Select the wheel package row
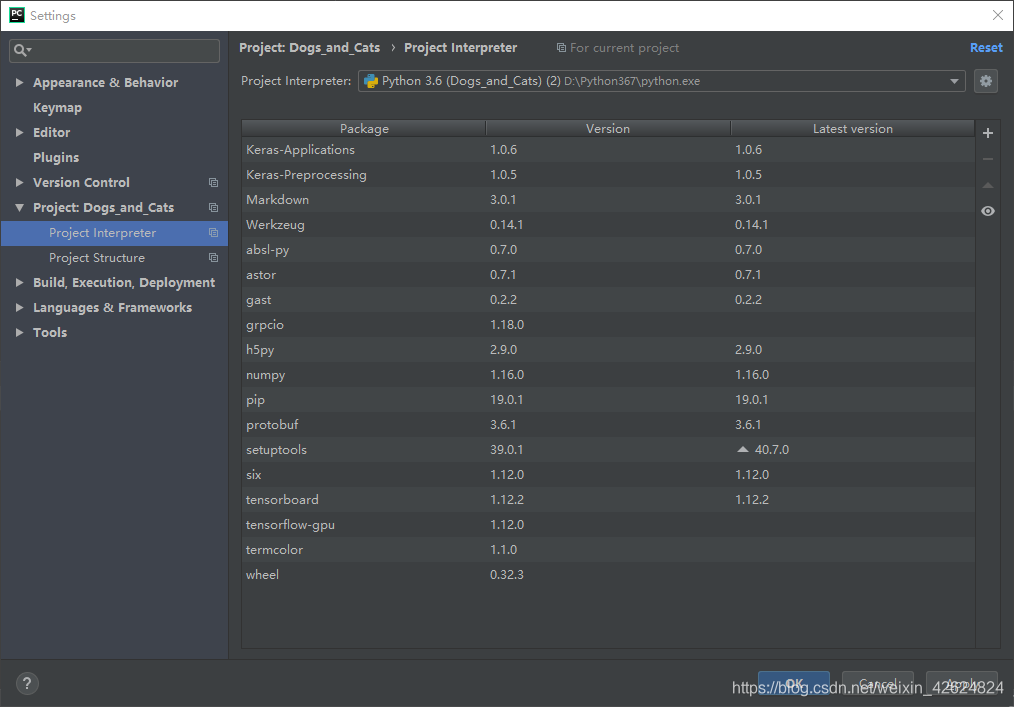The width and height of the screenshot is (1014, 707). 608,575
